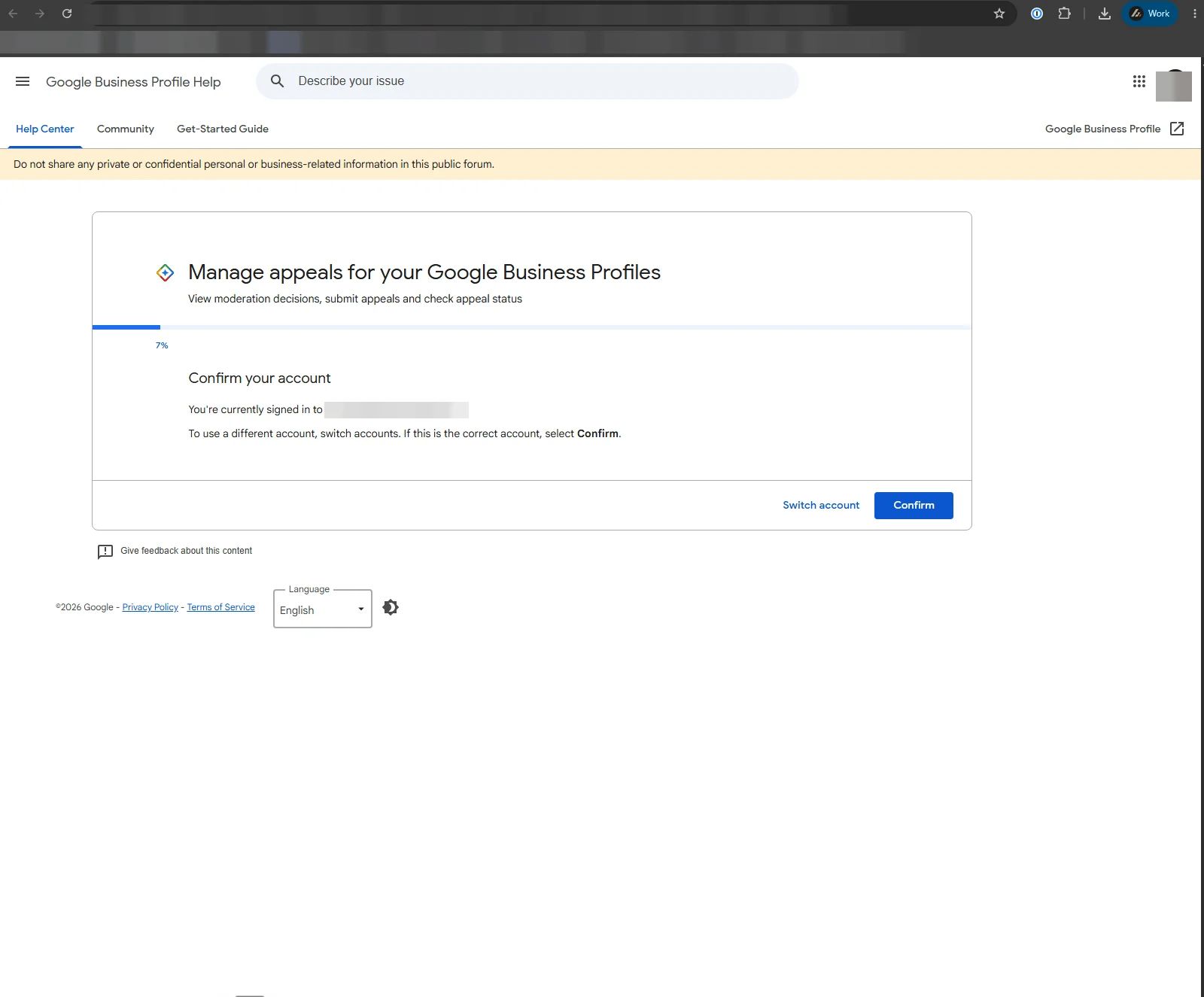This screenshot has height=997, width=1204.
Task: Open the Google apps grid
Action: point(1139,81)
